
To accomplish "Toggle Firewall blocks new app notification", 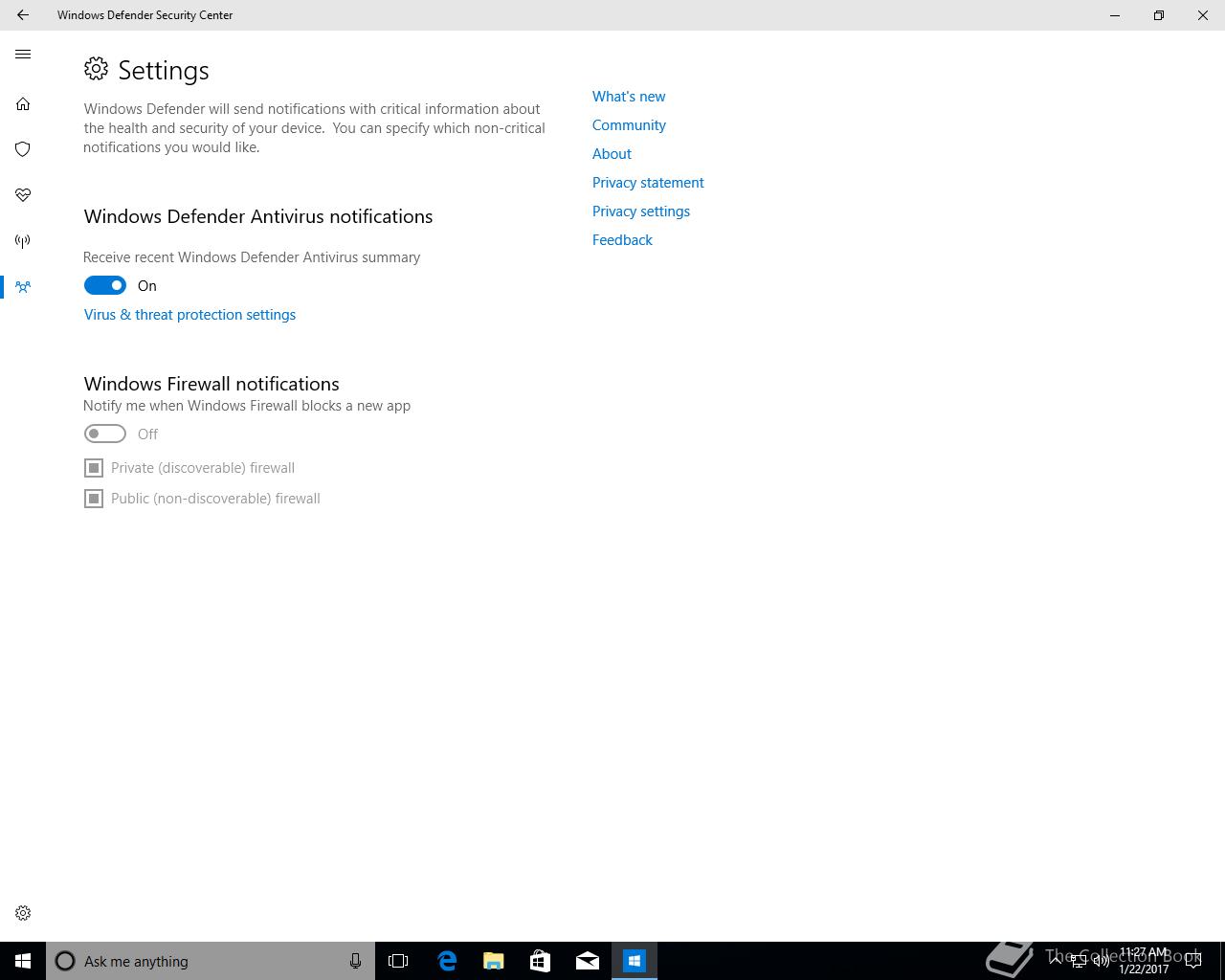I will 105,434.
